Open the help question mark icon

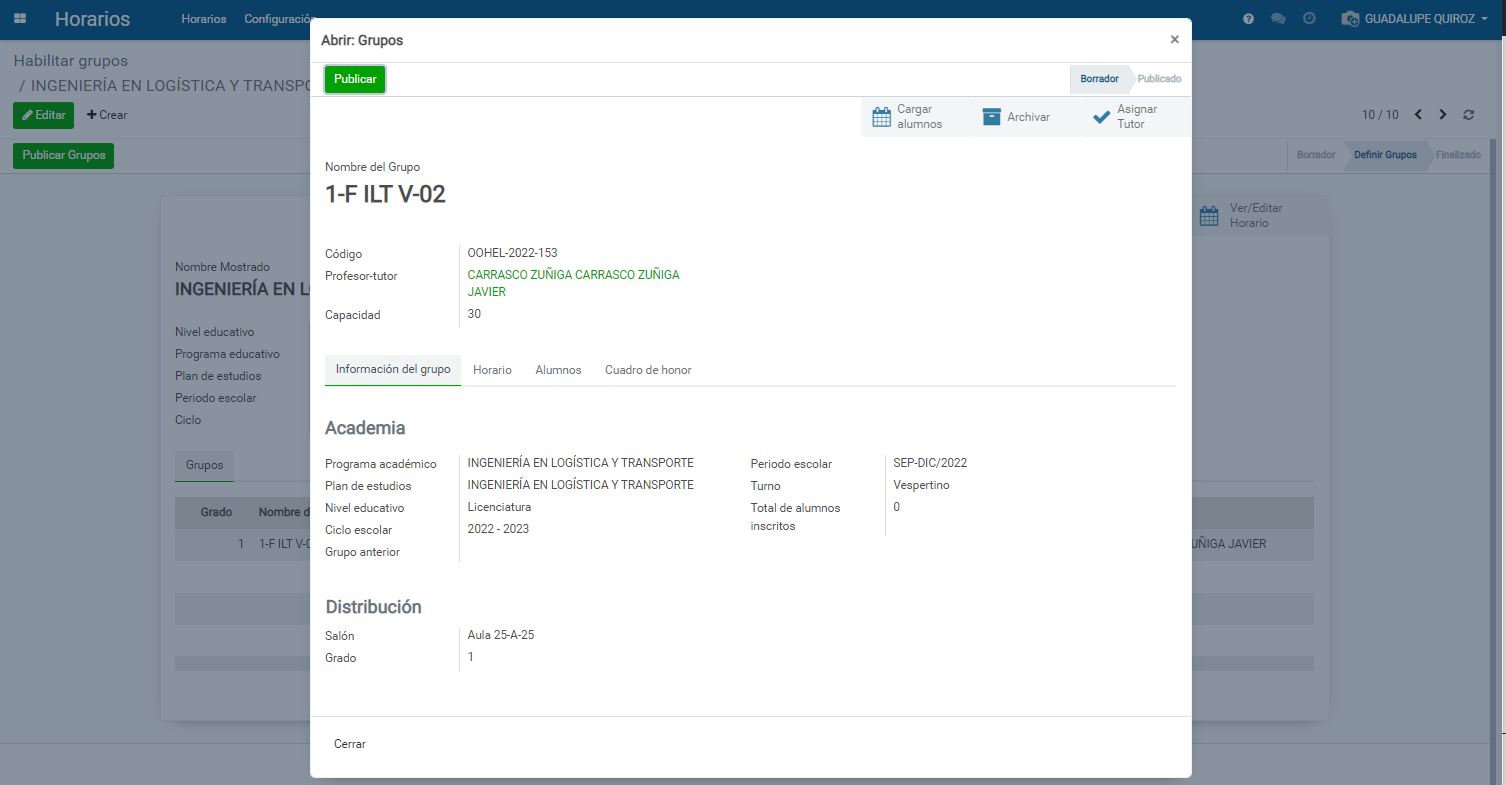coord(1248,19)
